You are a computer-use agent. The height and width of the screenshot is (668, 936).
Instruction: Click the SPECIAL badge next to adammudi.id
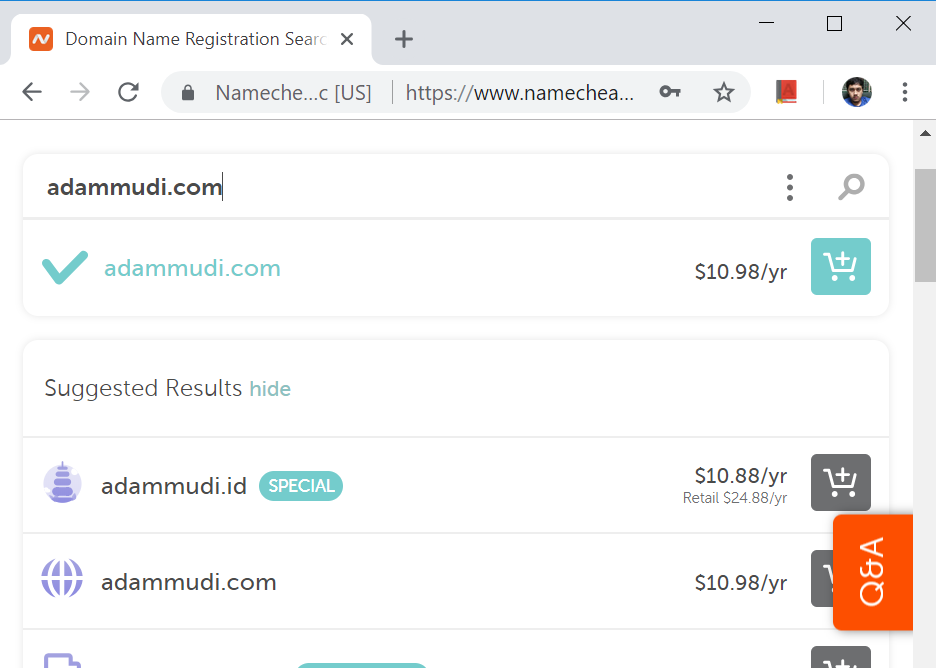pyautogui.click(x=300, y=485)
